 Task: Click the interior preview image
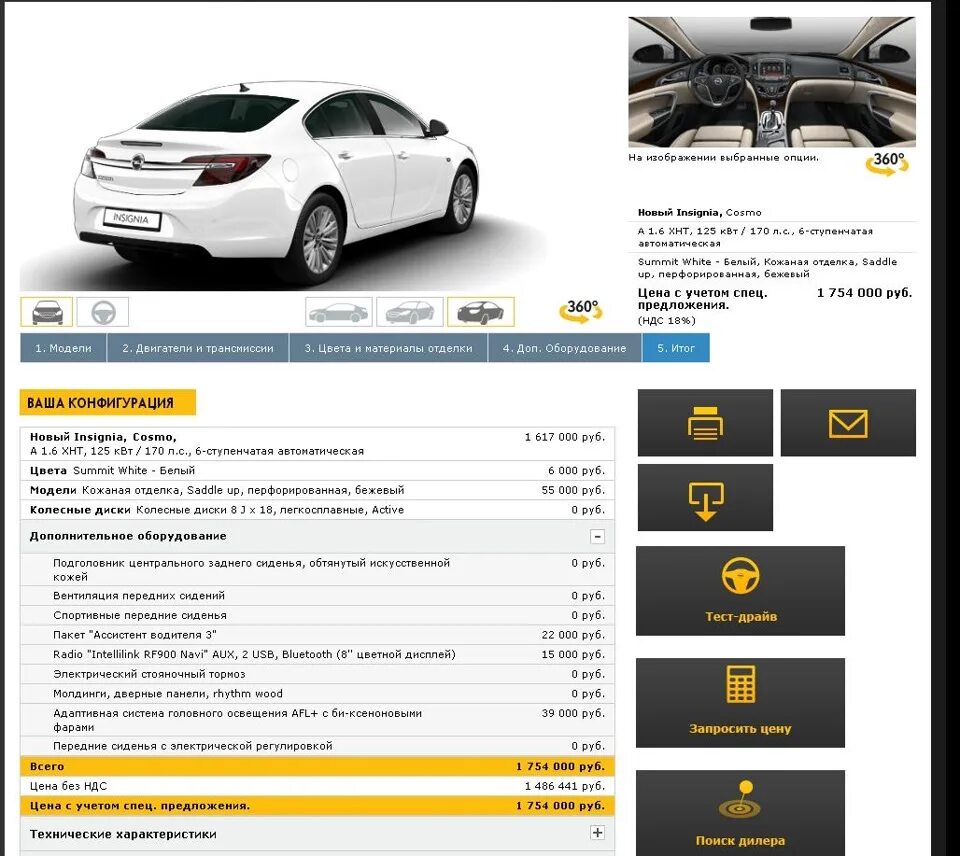[772, 82]
